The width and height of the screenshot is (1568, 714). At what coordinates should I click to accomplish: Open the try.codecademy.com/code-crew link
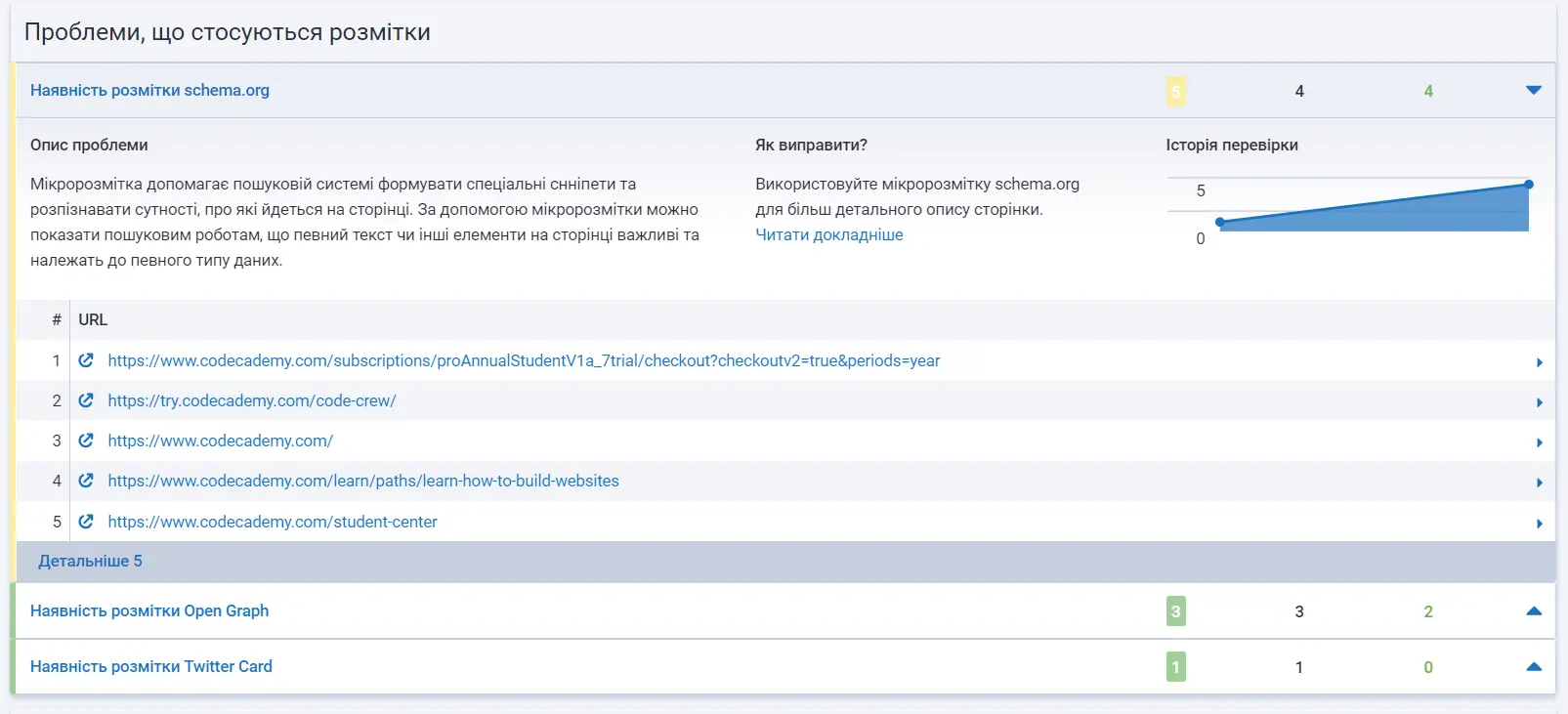point(252,400)
